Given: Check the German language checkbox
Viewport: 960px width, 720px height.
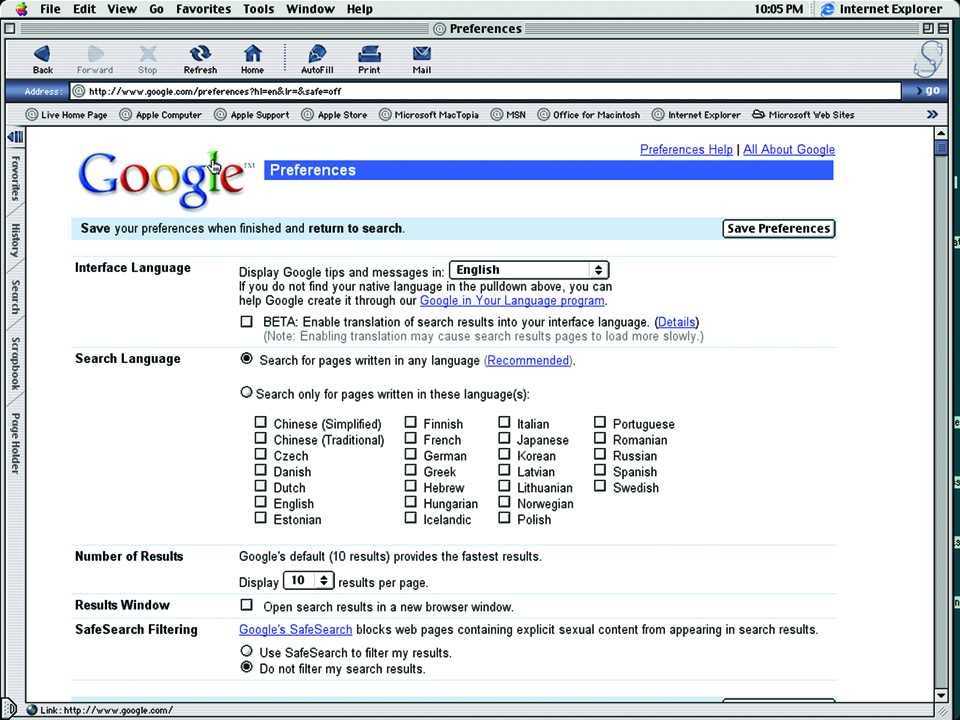Looking at the screenshot, I should click(x=411, y=454).
